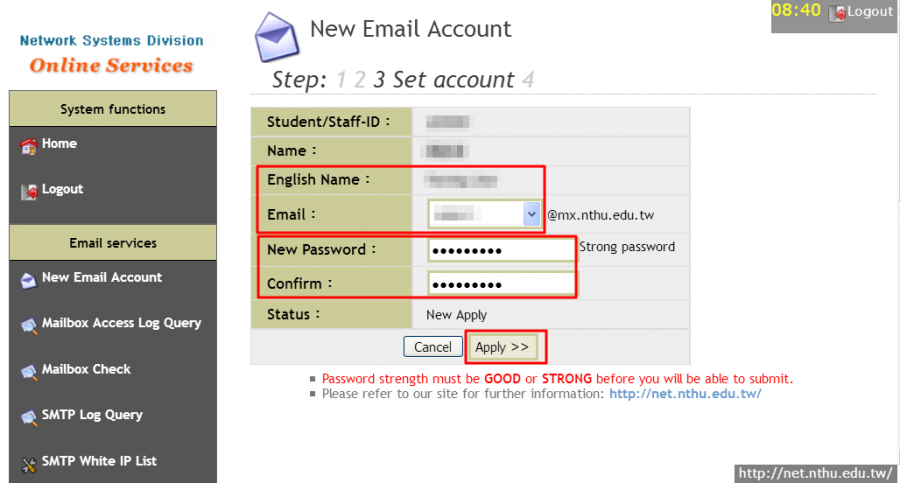Screen dimensions: 900x483
Task: Click the Logout text at top right
Action: click(x=870, y=12)
